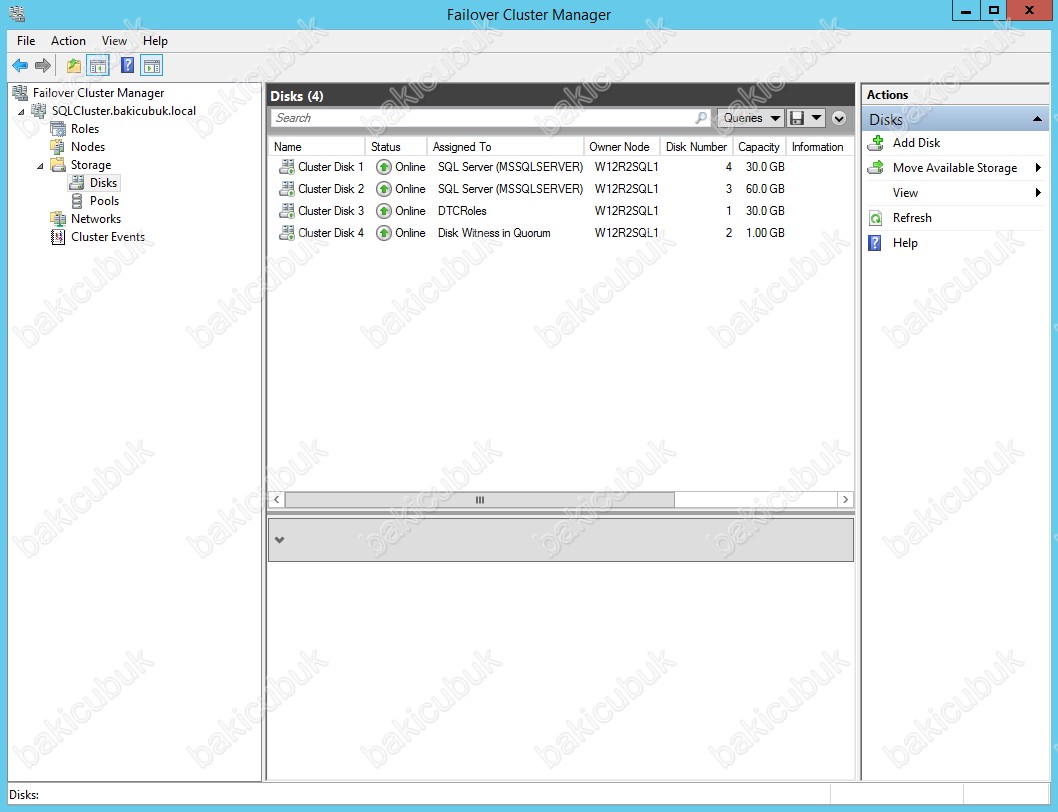Sort by the Name column header
The image size is (1058, 812).
[x=317, y=146]
